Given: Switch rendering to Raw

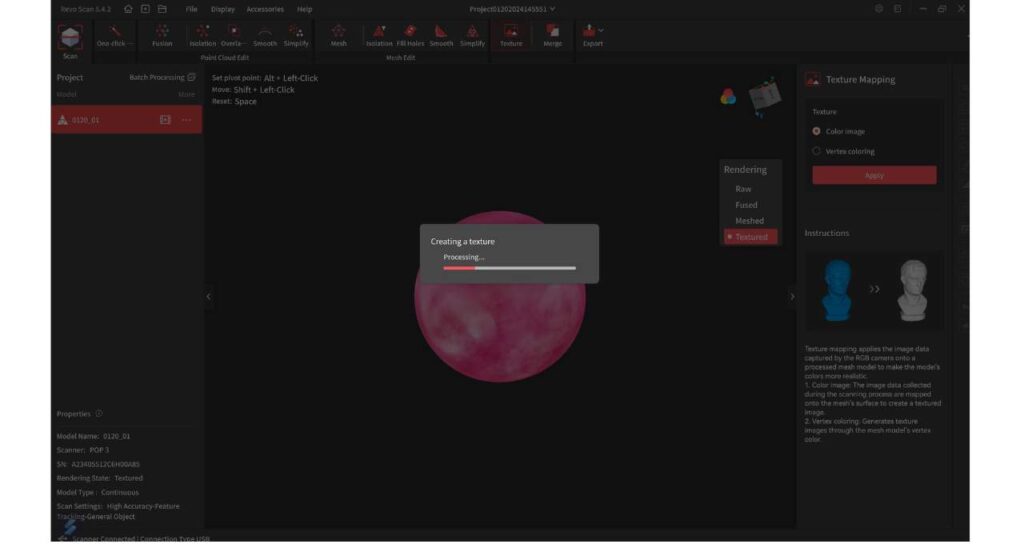Looking at the screenshot, I should (743, 189).
